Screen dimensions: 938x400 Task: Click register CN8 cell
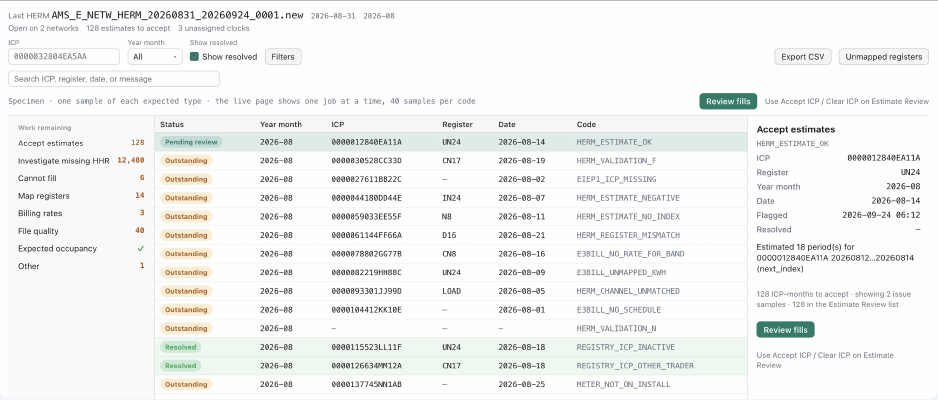pos(449,254)
